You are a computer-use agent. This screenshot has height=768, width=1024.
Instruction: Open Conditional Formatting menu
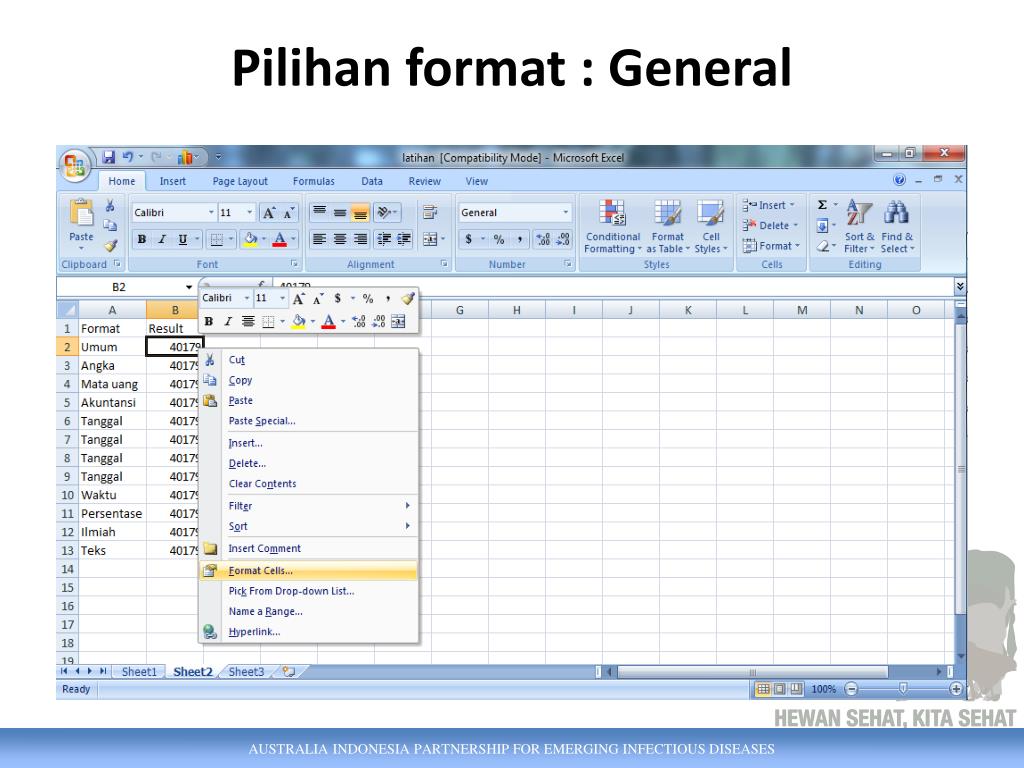tap(613, 227)
